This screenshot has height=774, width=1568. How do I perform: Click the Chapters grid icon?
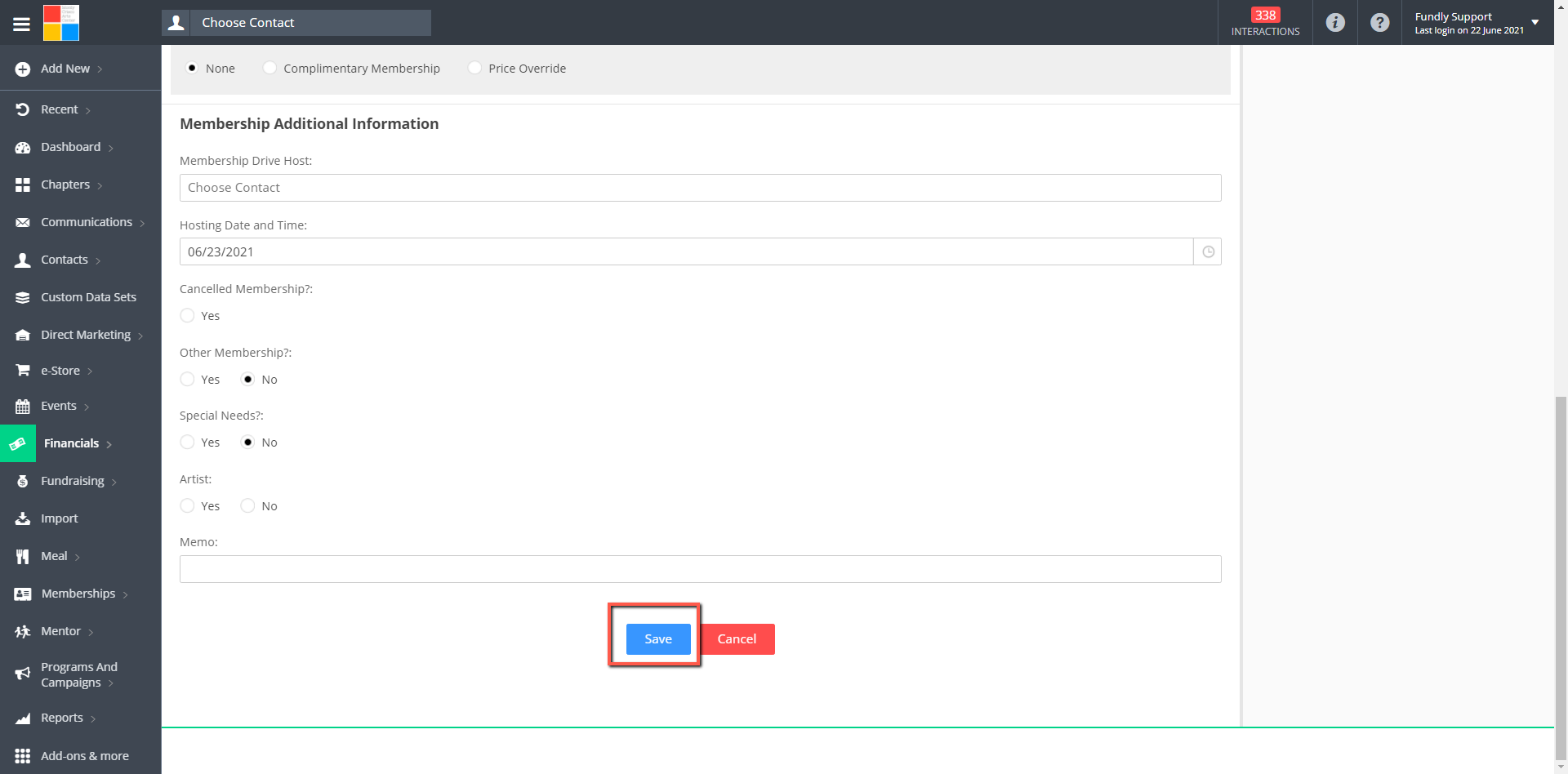(x=23, y=185)
